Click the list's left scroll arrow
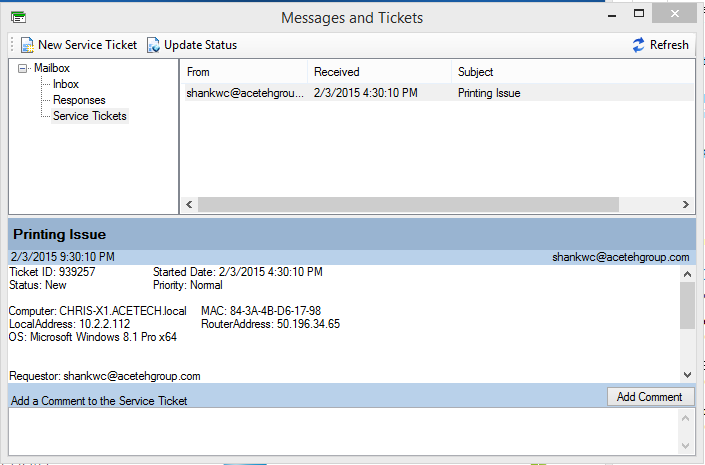The height and width of the screenshot is (465, 705). point(189,205)
